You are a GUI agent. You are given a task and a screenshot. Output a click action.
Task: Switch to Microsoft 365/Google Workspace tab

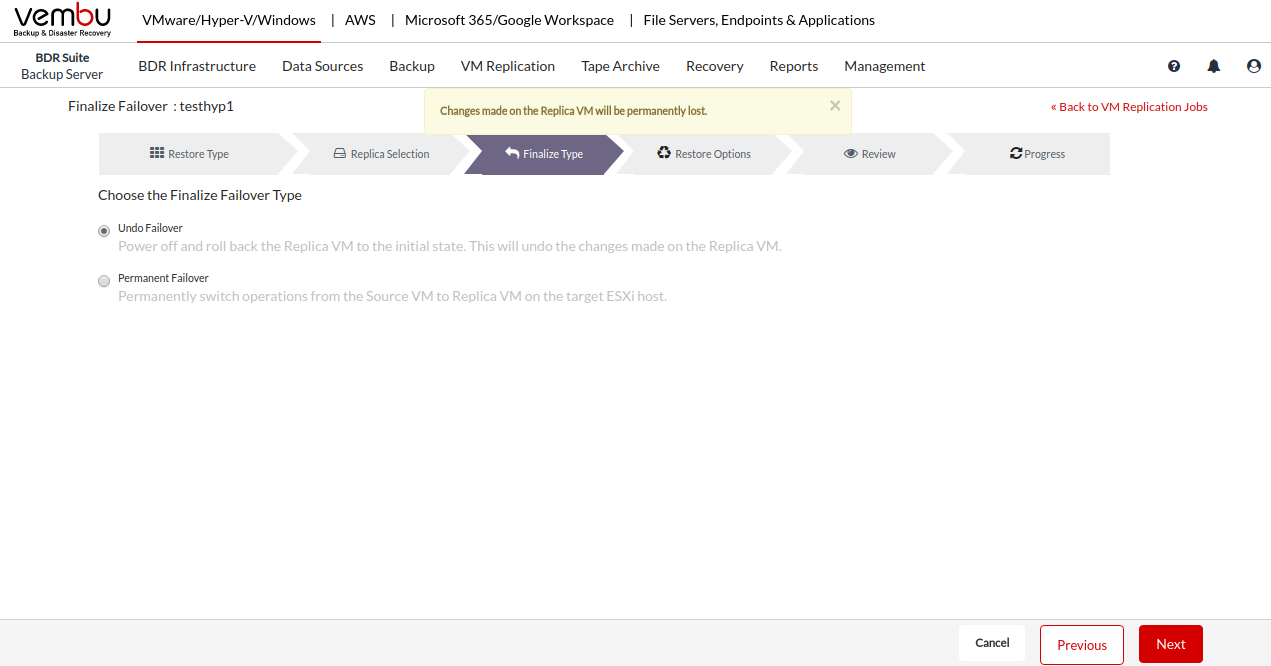(x=509, y=20)
